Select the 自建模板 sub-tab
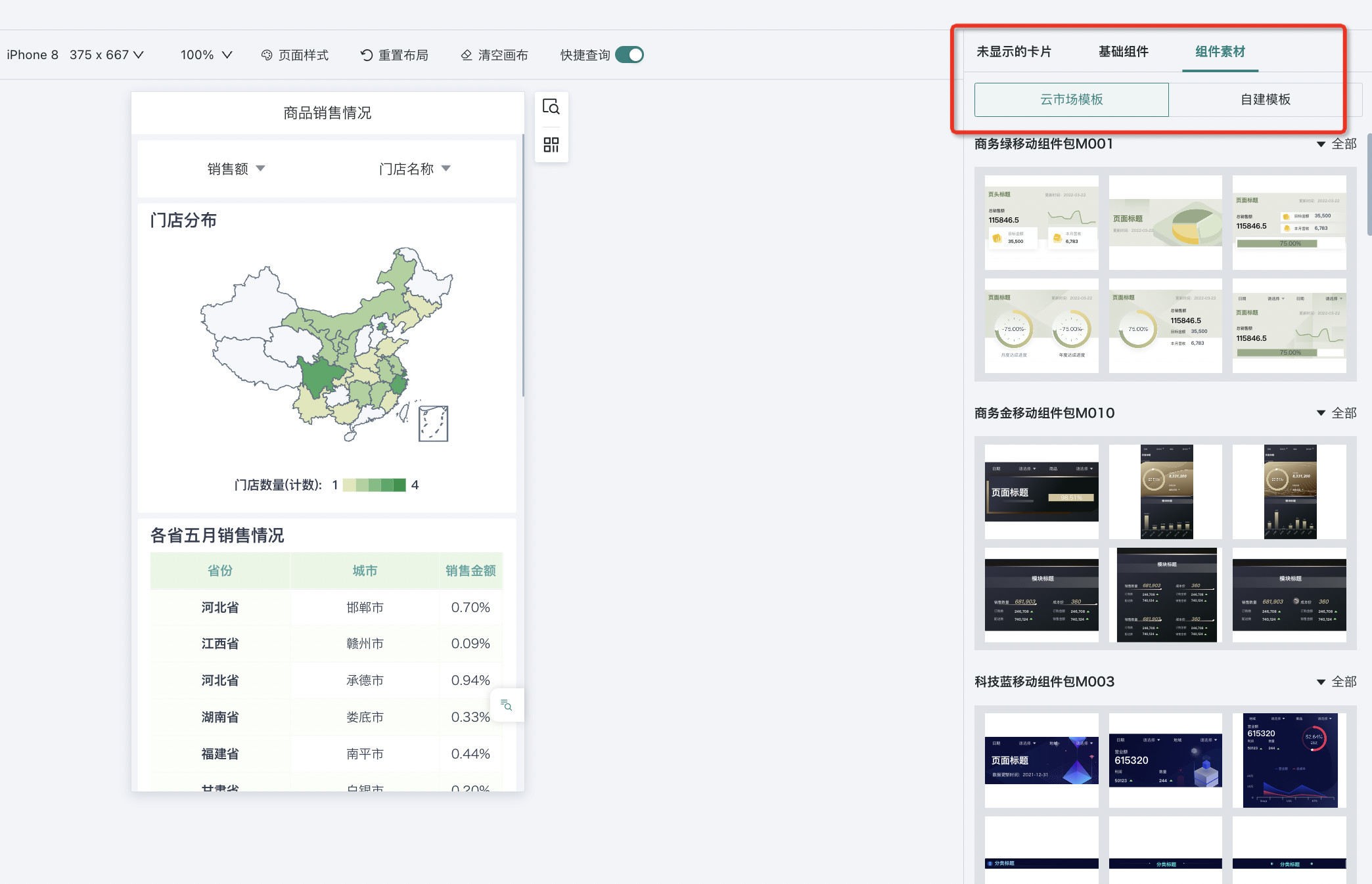 1266,100
